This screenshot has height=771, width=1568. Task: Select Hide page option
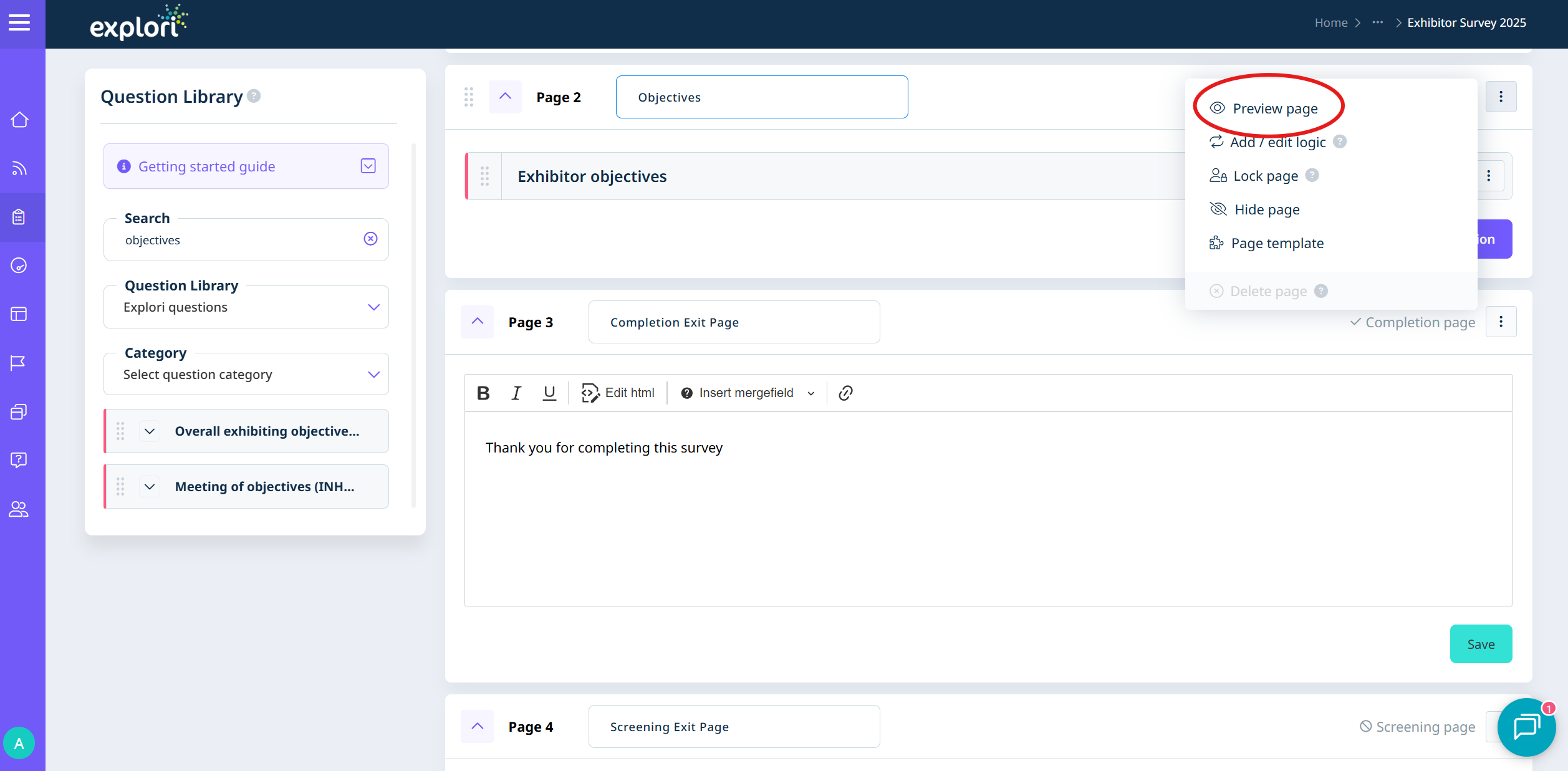click(1266, 209)
